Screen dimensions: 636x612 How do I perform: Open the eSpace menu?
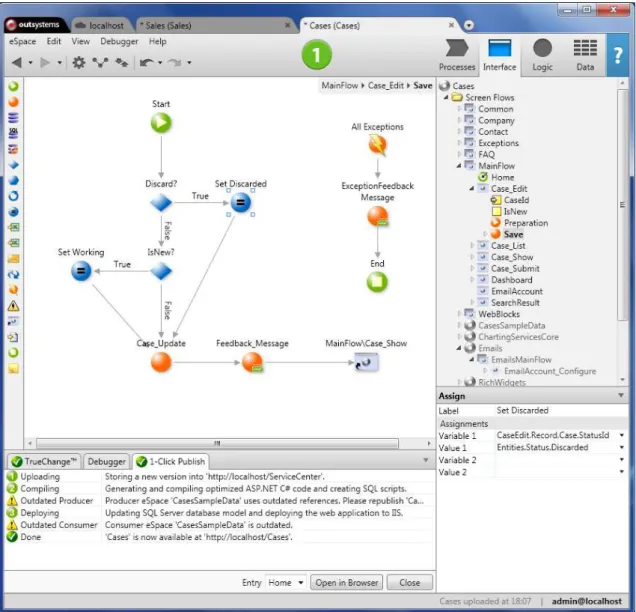tap(23, 41)
